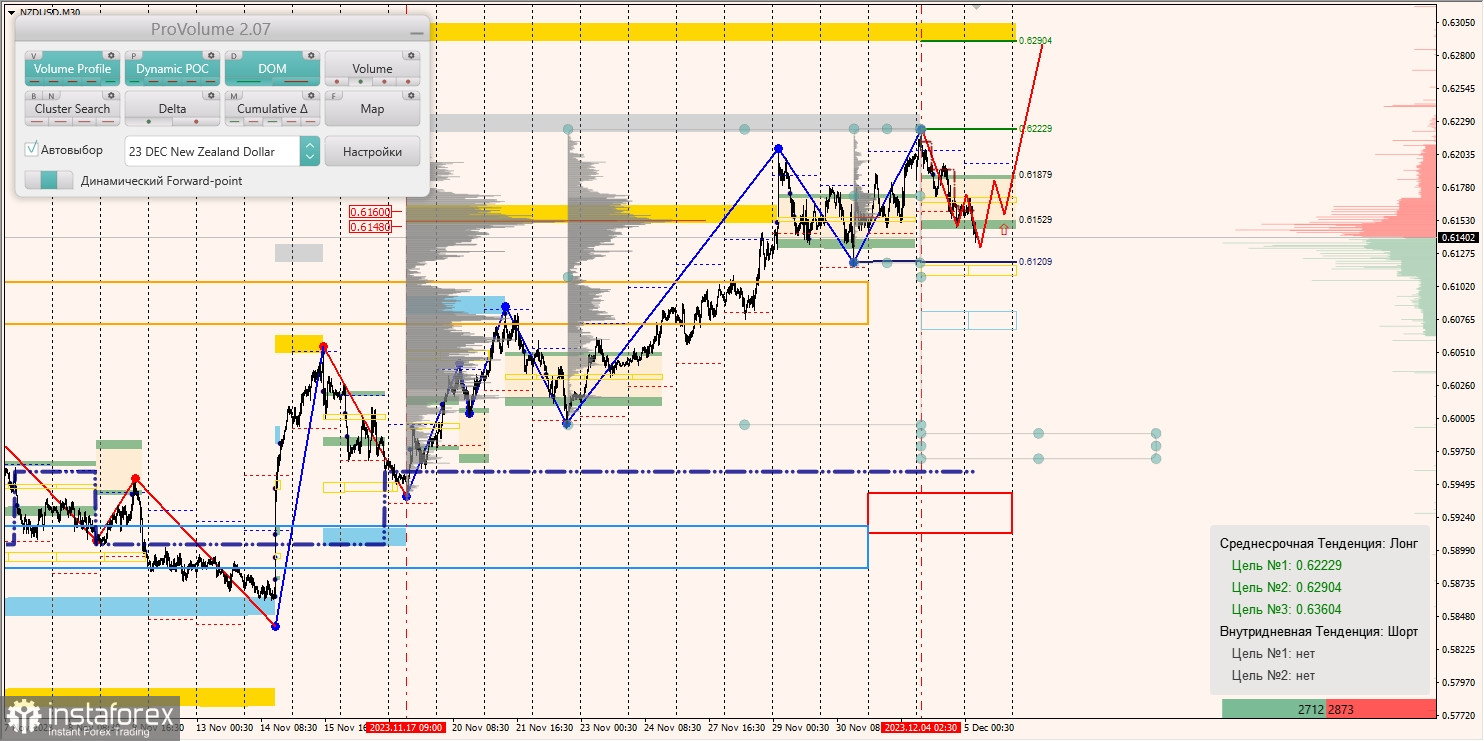This screenshot has height=741, width=1484.
Task: Click the red rectangle zone on chart
Action: tap(940, 512)
